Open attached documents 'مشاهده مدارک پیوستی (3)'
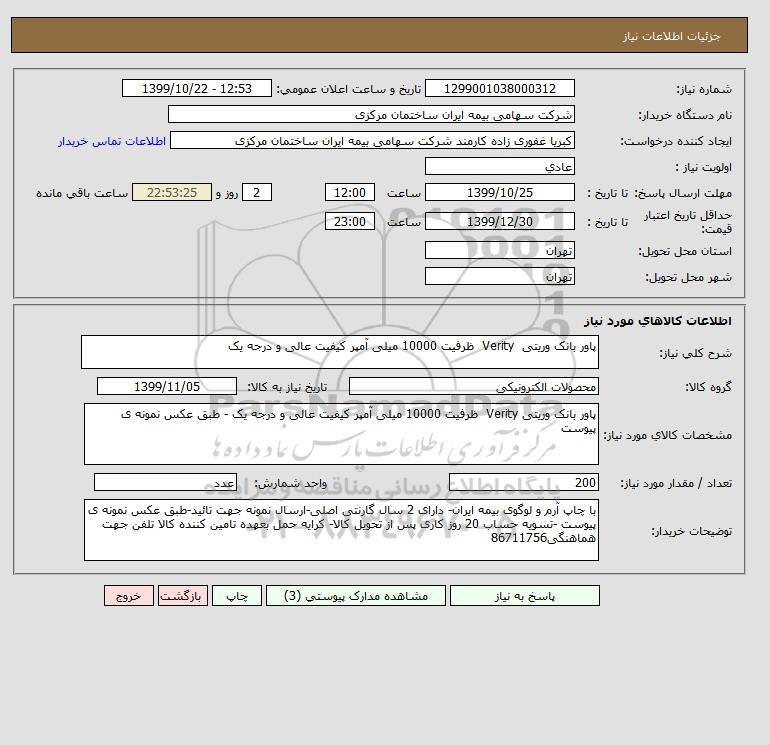Screen dimensions: 770x745 click(356, 596)
